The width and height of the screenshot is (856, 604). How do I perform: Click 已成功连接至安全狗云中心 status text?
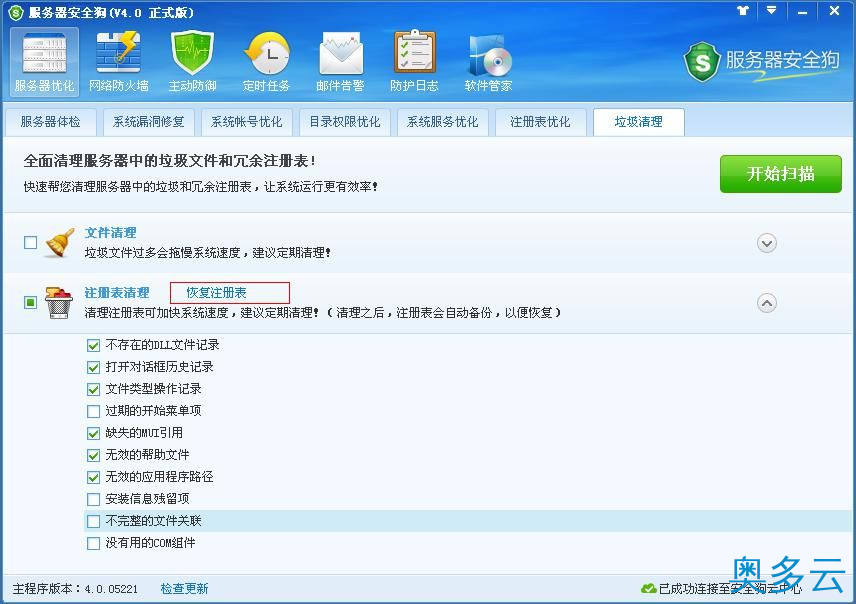click(730, 589)
